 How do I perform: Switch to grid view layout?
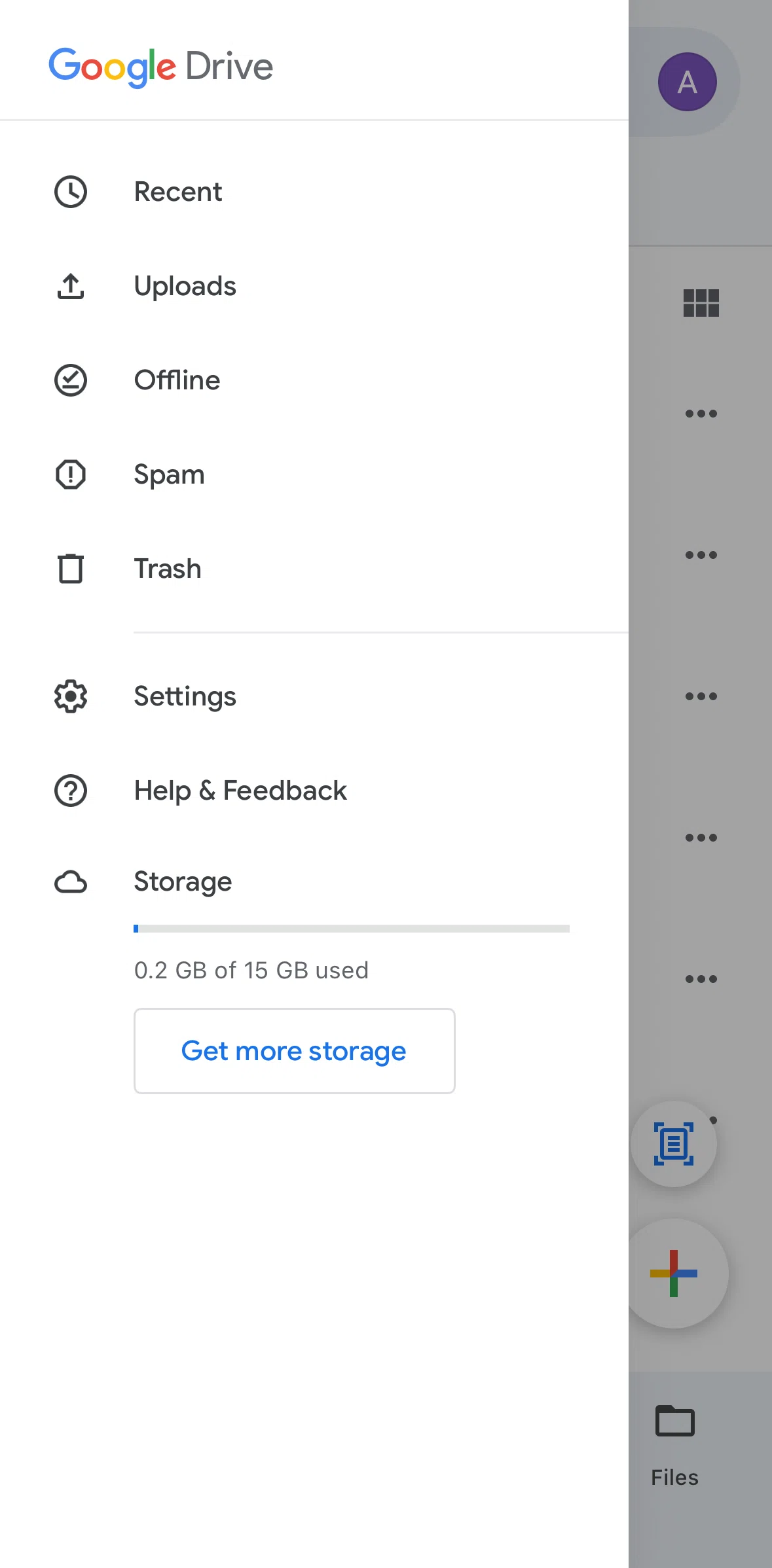pyautogui.click(x=701, y=303)
